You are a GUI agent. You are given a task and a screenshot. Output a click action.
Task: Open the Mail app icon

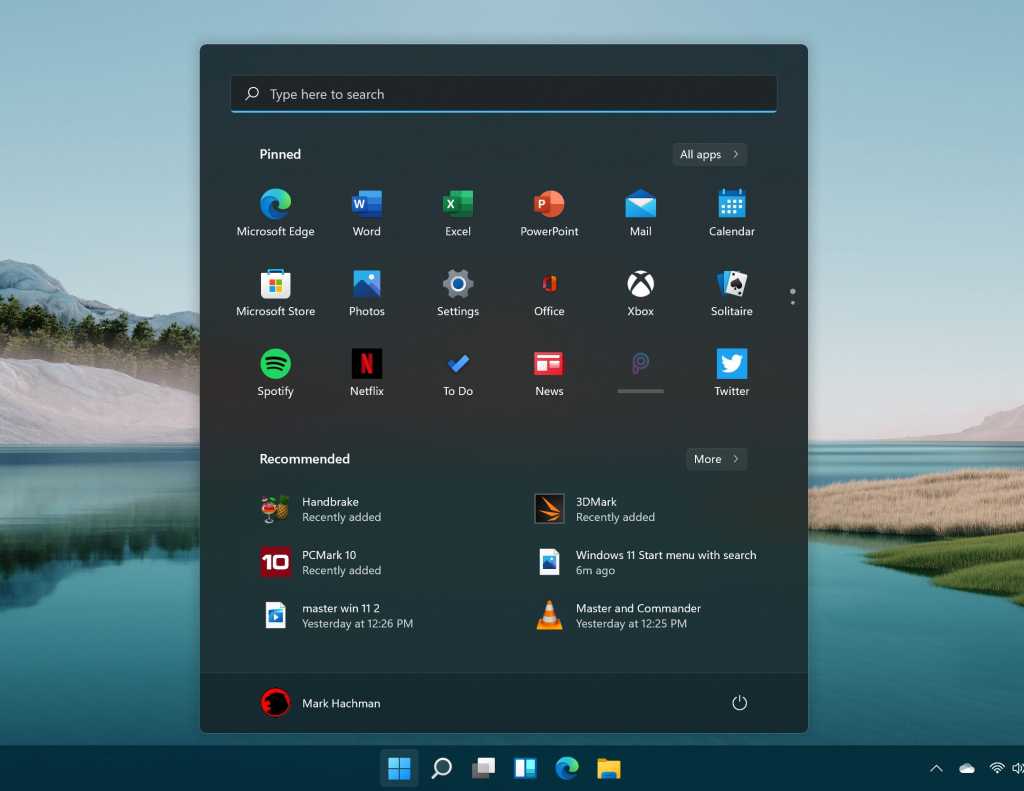641,213
